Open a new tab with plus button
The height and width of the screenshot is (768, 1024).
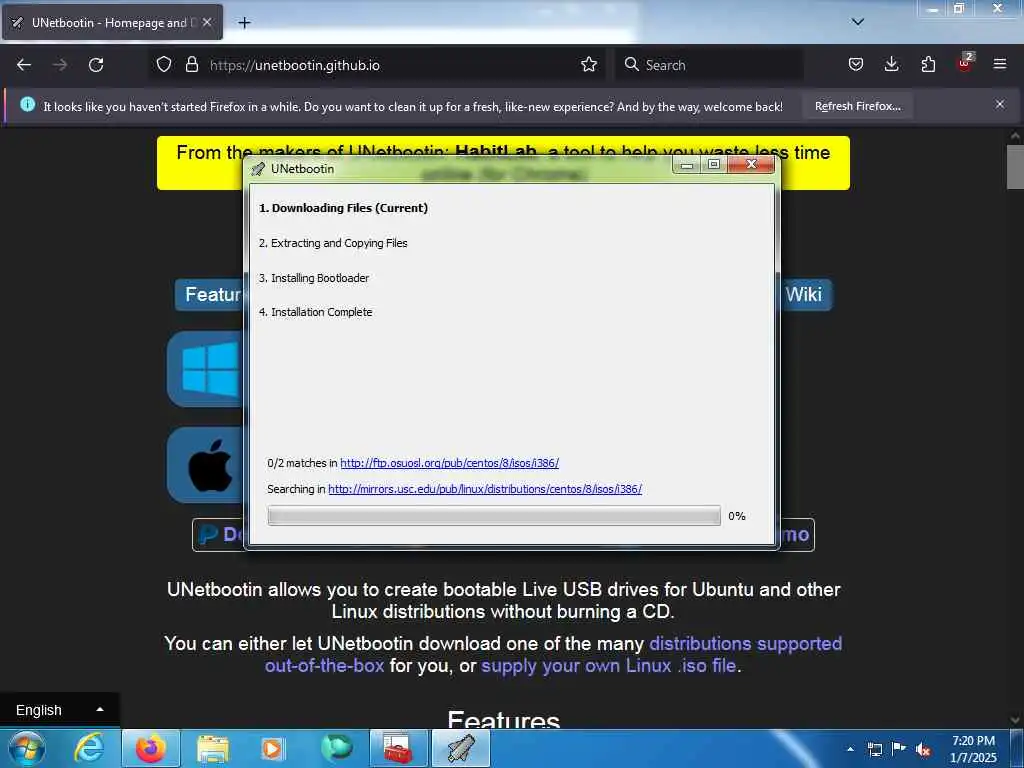[244, 23]
